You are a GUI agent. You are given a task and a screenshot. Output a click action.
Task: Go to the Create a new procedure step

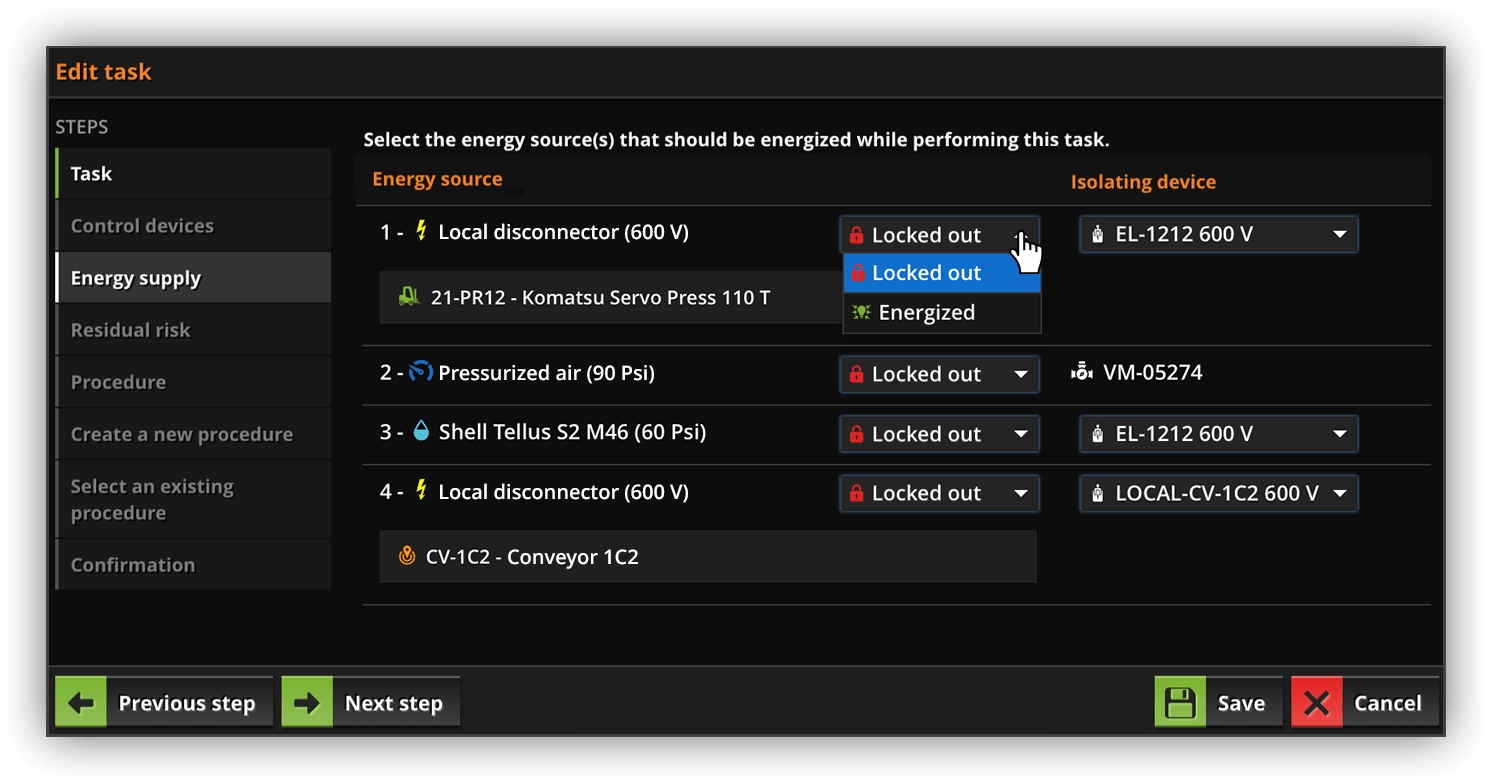[193, 433]
